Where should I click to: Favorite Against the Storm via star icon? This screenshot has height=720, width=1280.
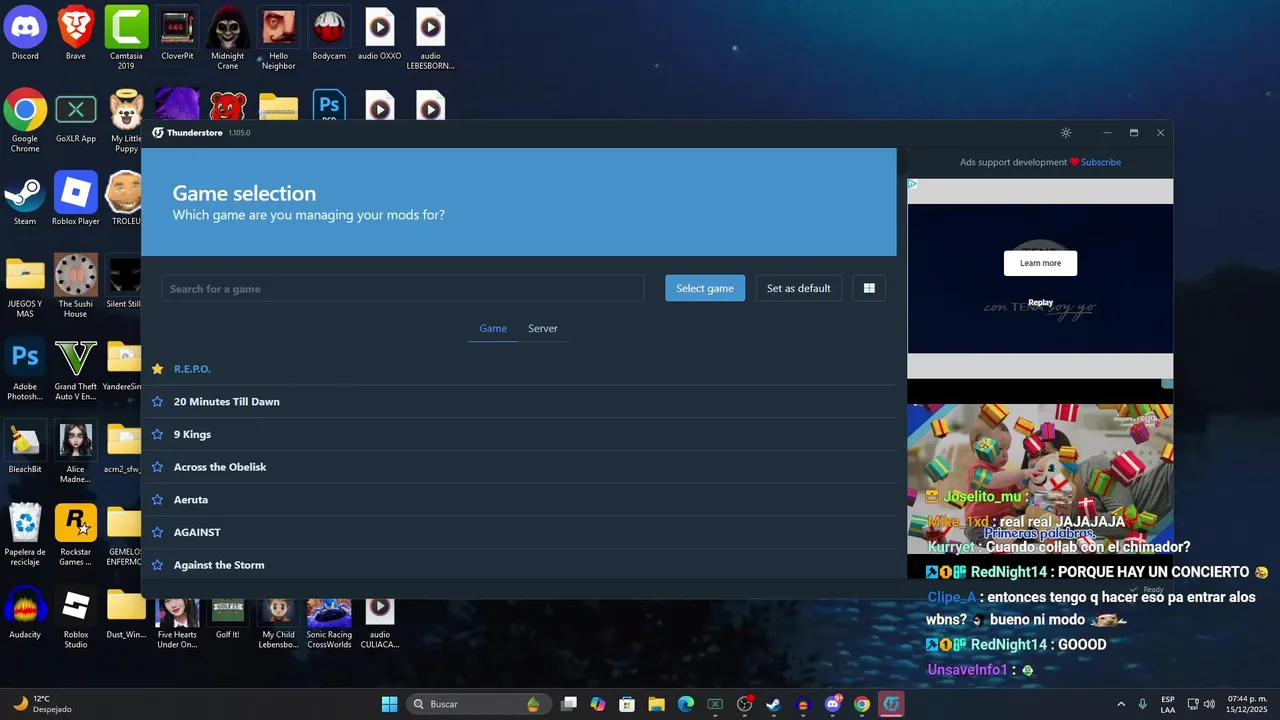157,566
